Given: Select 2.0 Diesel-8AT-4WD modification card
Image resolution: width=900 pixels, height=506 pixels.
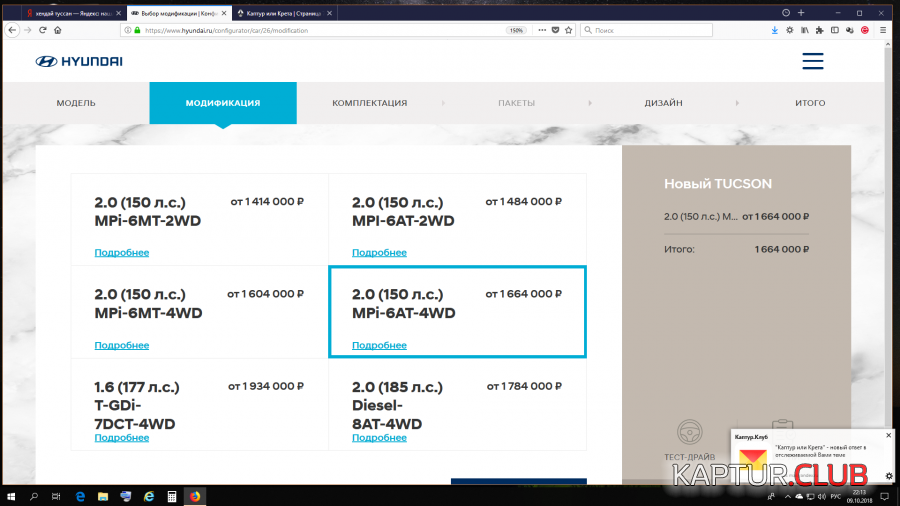Looking at the screenshot, I should click(x=457, y=404).
